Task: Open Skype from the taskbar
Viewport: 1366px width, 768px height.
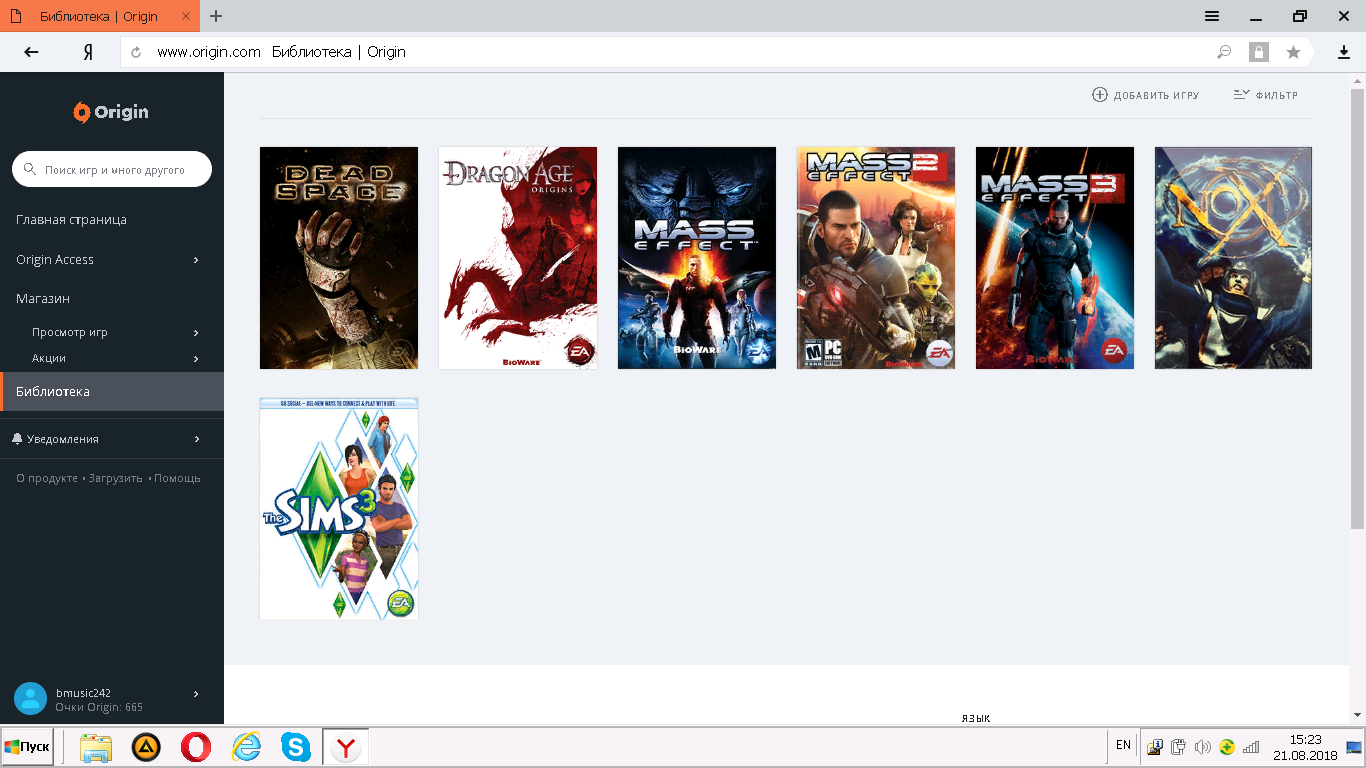Action: [295, 747]
